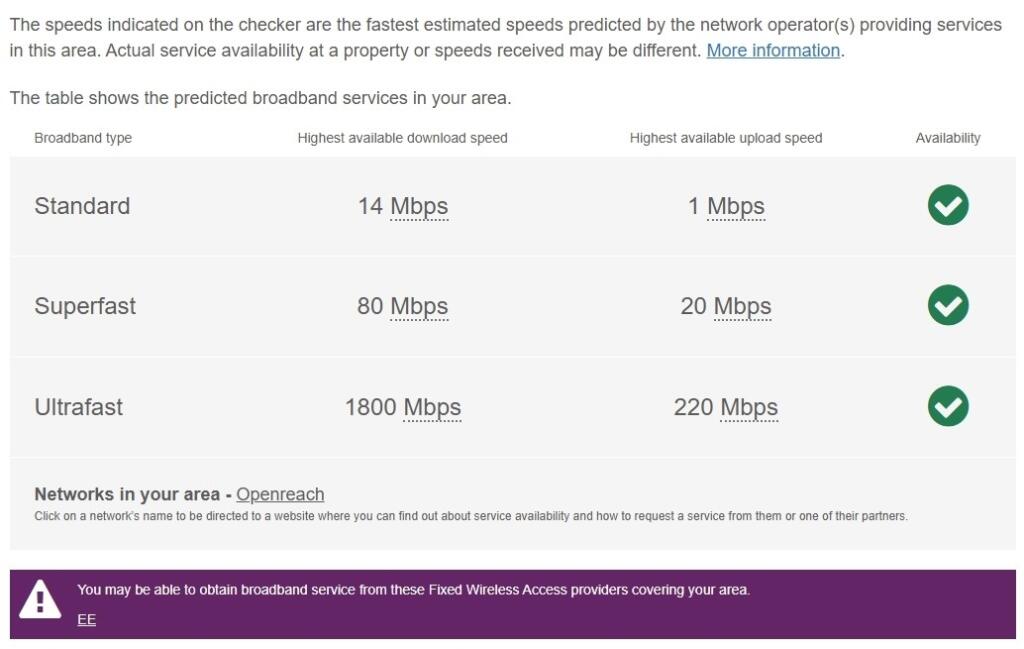Select the Superfast broadband type label
This screenshot has height=649, width=1024.
click(85, 306)
